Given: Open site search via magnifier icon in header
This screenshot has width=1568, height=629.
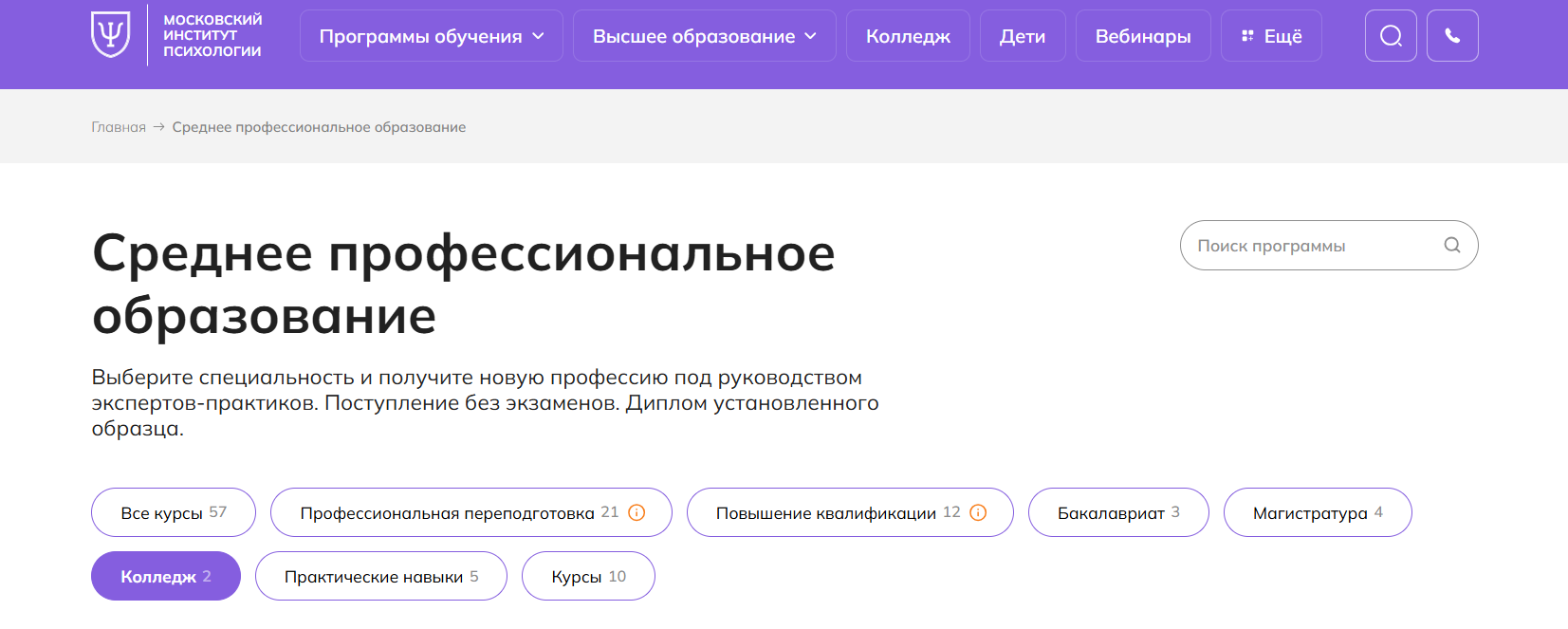Looking at the screenshot, I should point(1391,36).
